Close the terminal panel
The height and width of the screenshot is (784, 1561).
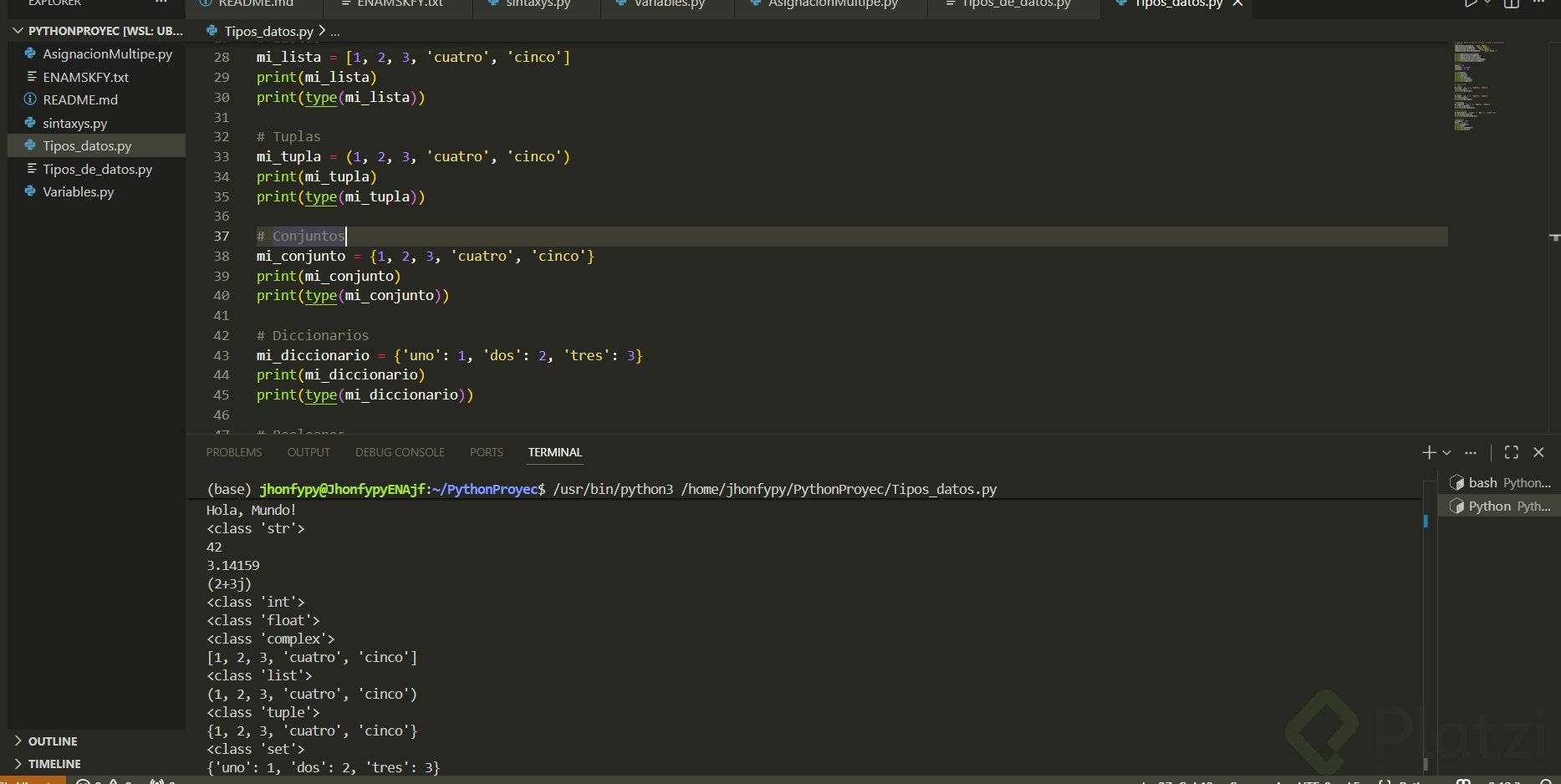(1538, 452)
